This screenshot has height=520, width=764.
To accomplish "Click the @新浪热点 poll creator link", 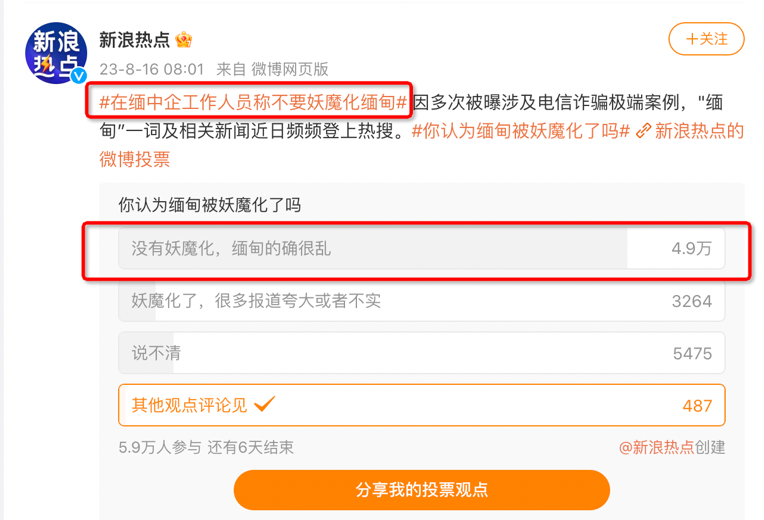I will point(656,447).
